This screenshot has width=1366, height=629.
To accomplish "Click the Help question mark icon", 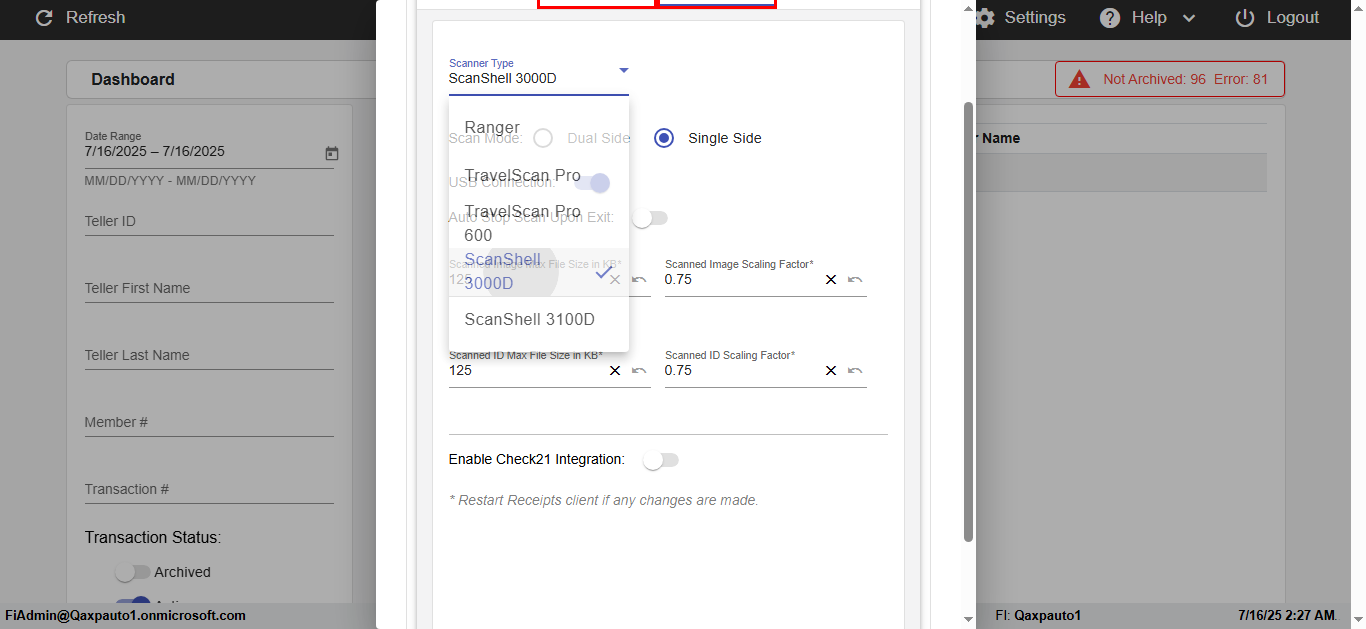I will 1110,18.
